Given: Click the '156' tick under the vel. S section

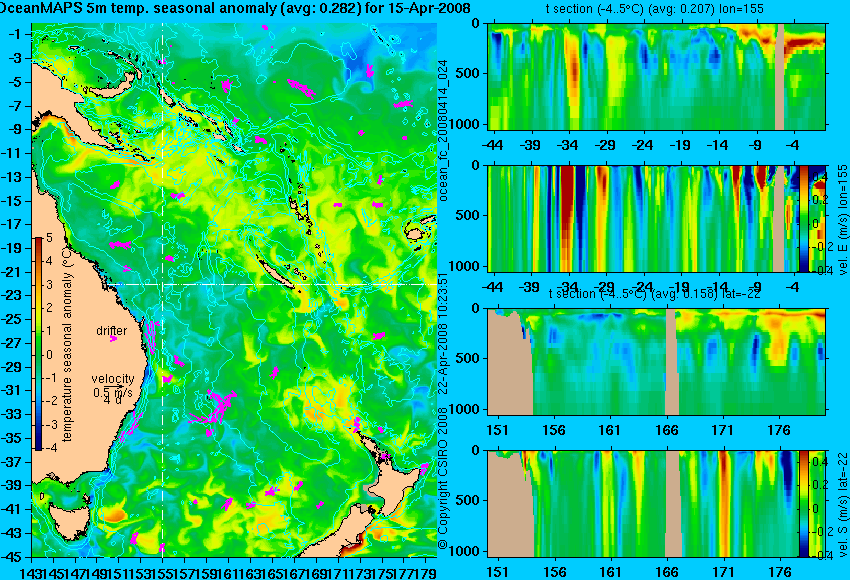Looking at the screenshot, I should coord(553,572).
